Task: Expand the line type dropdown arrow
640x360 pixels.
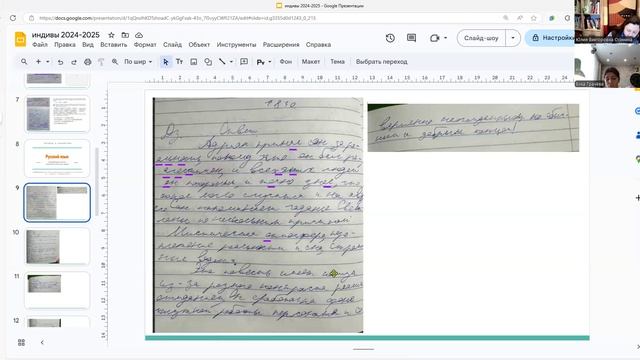Action: coord(231,62)
